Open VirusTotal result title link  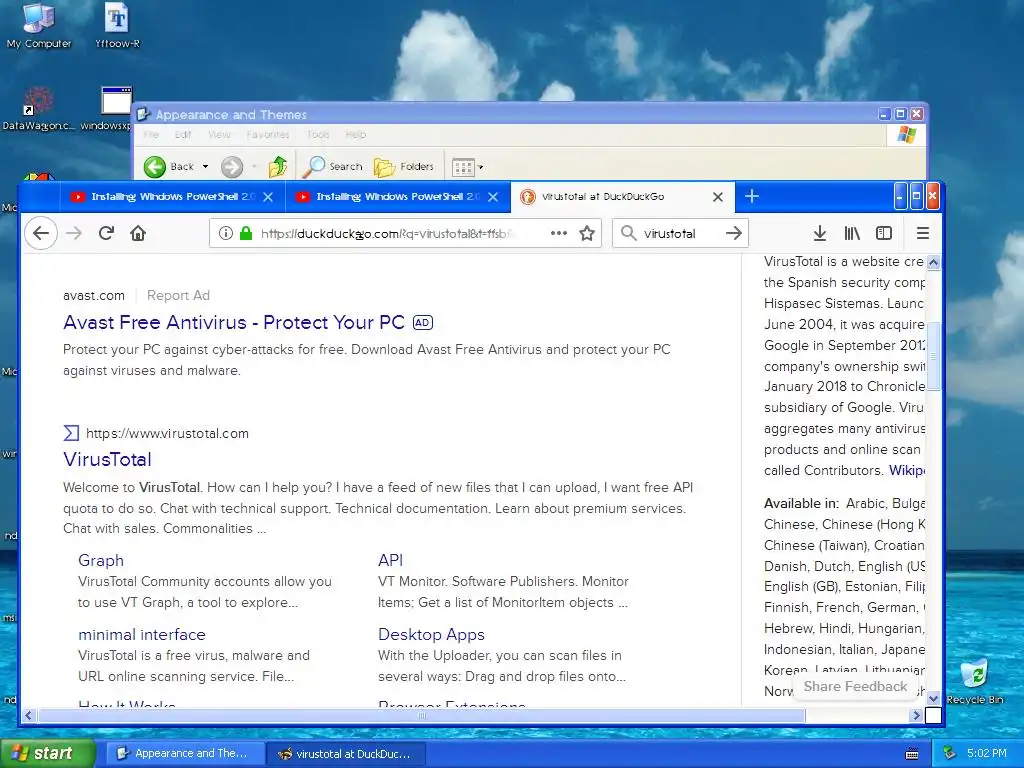pos(107,459)
